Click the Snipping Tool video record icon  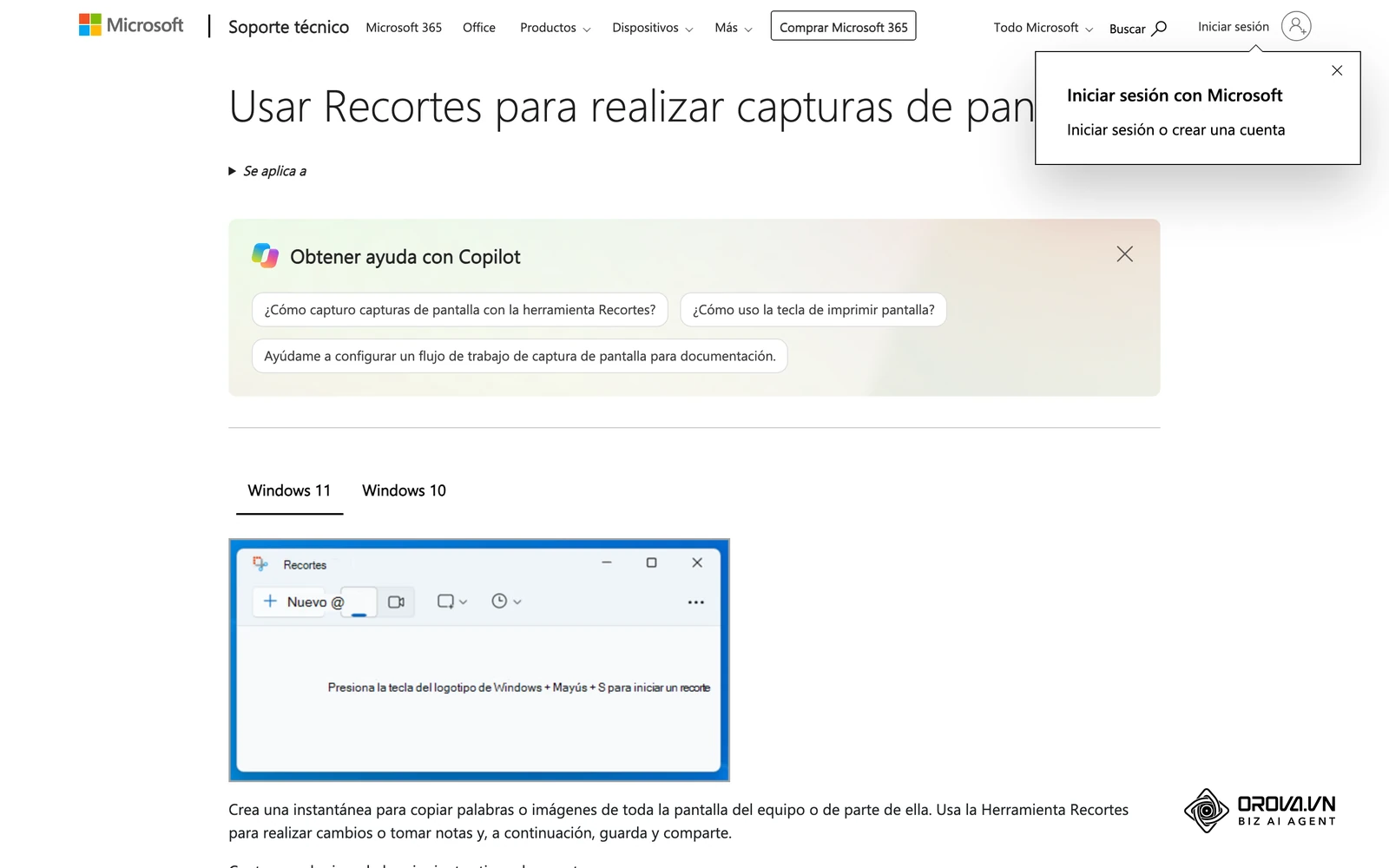396,602
